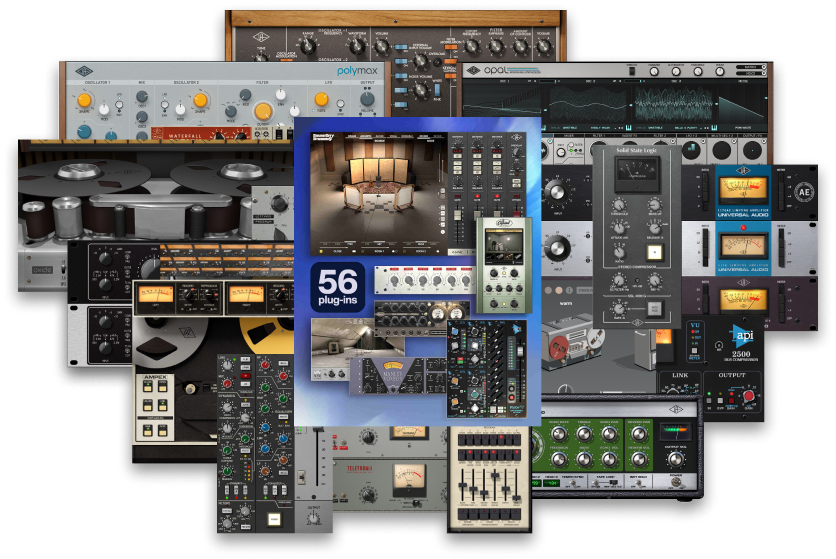836x559 pixels.
Task: Adjust the large orange PolyMAX cutoff knob
Action: tap(263, 111)
